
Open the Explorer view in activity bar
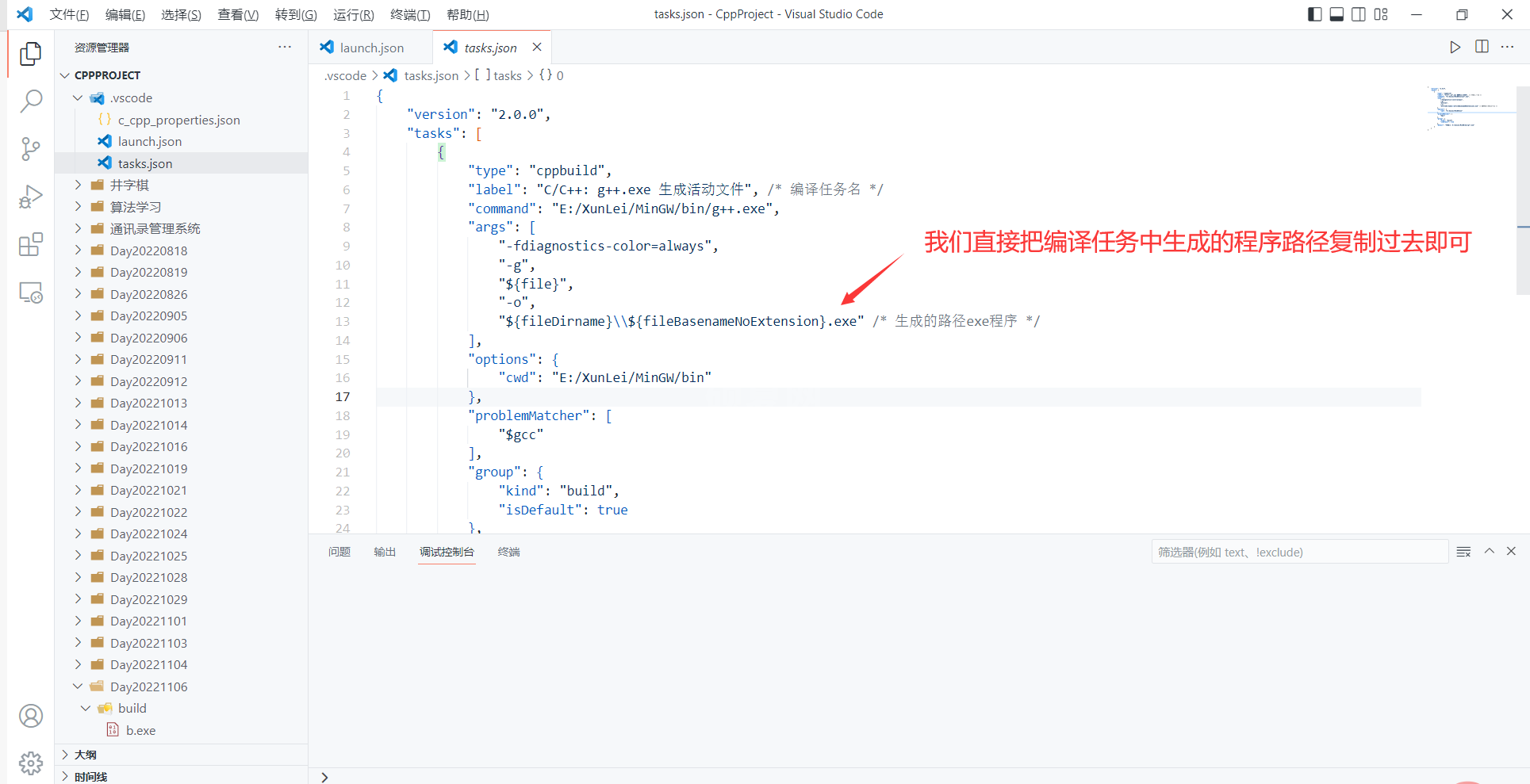31,53
